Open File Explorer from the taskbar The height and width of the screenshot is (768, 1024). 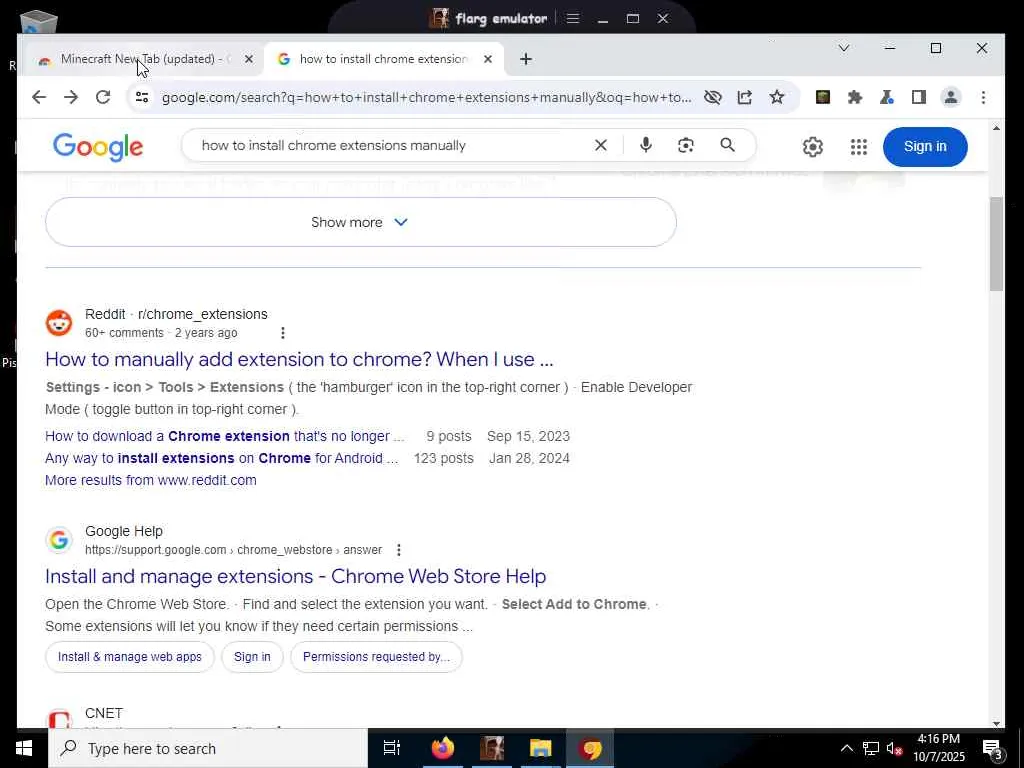click(x=540, y=748)
